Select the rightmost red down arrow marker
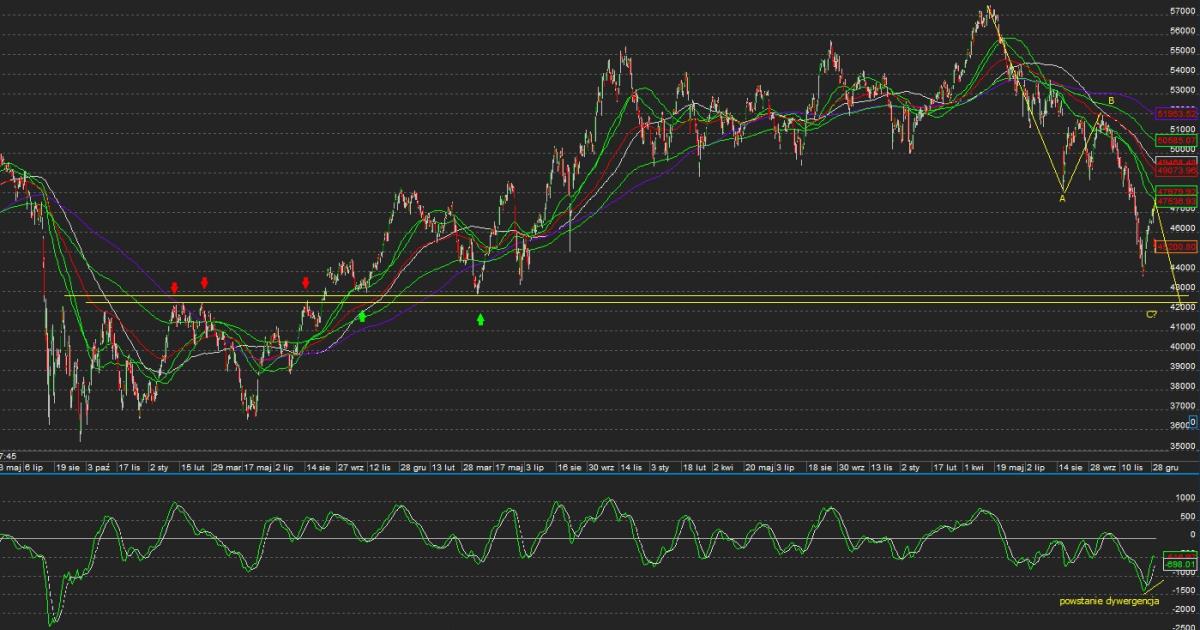Image resolution: width=1200 pixels, height=630 pixels. [x=306, y=283]
